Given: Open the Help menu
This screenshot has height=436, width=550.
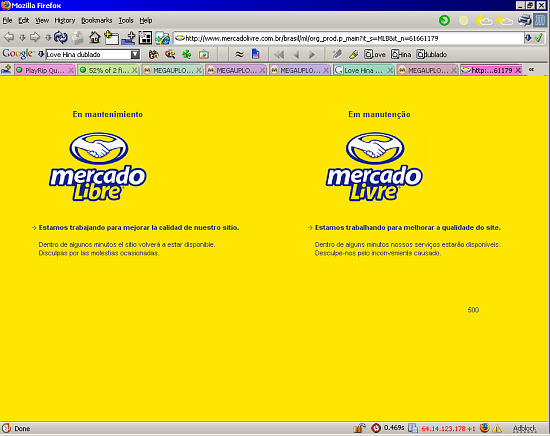Looking at the screenshot, I should [x=146, y=20].
